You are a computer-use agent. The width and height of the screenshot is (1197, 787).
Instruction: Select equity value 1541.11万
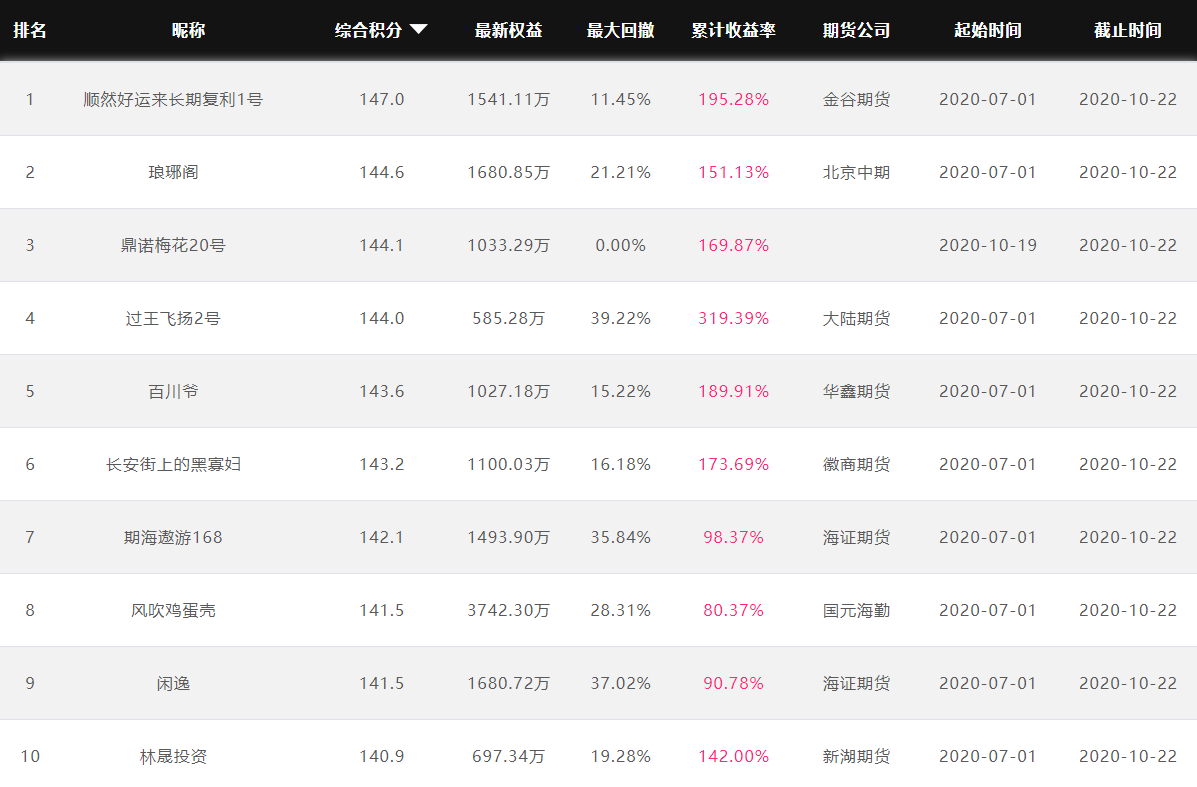(x=508, y=99)
